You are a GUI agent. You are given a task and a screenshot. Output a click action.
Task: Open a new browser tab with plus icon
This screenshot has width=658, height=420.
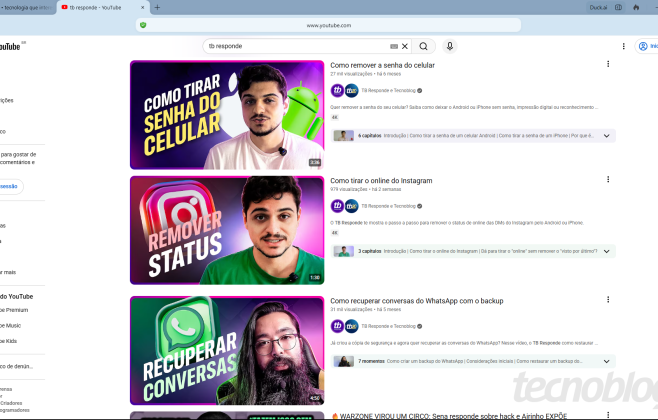point(157,7)
